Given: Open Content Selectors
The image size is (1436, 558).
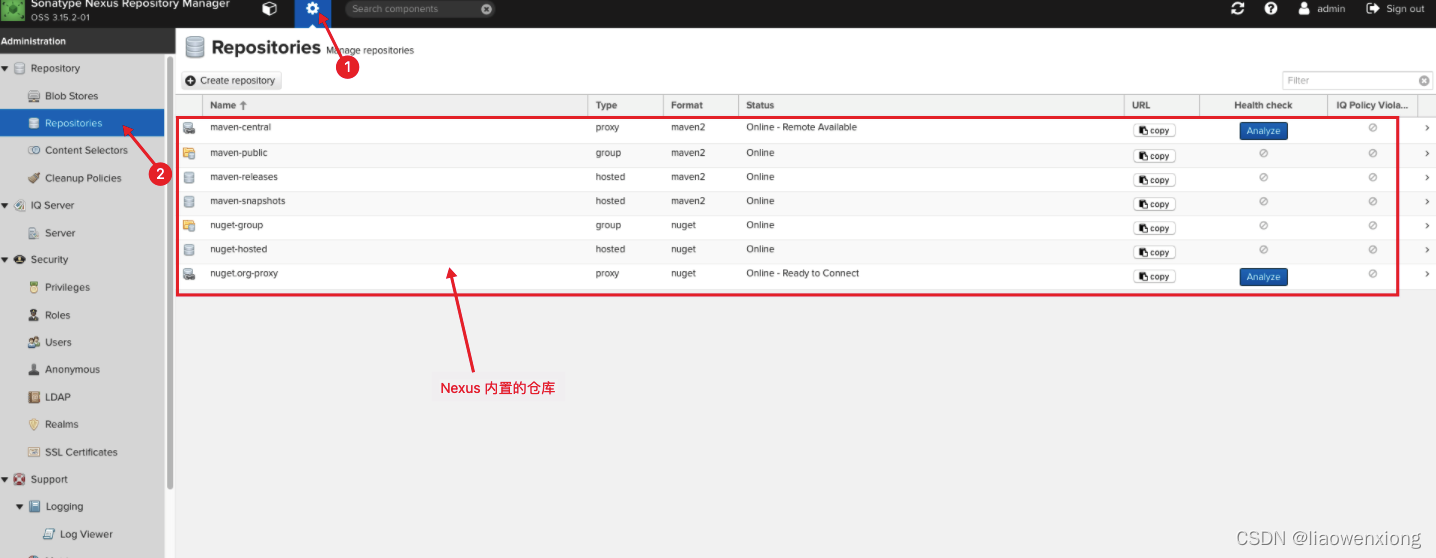Looking at the screenshot, I should 86,150.
